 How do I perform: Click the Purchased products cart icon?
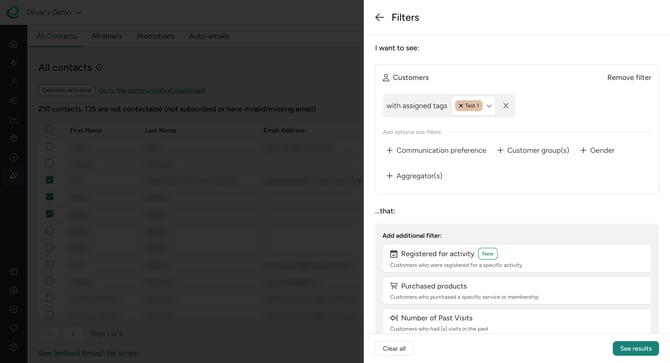tap(394, 286)
